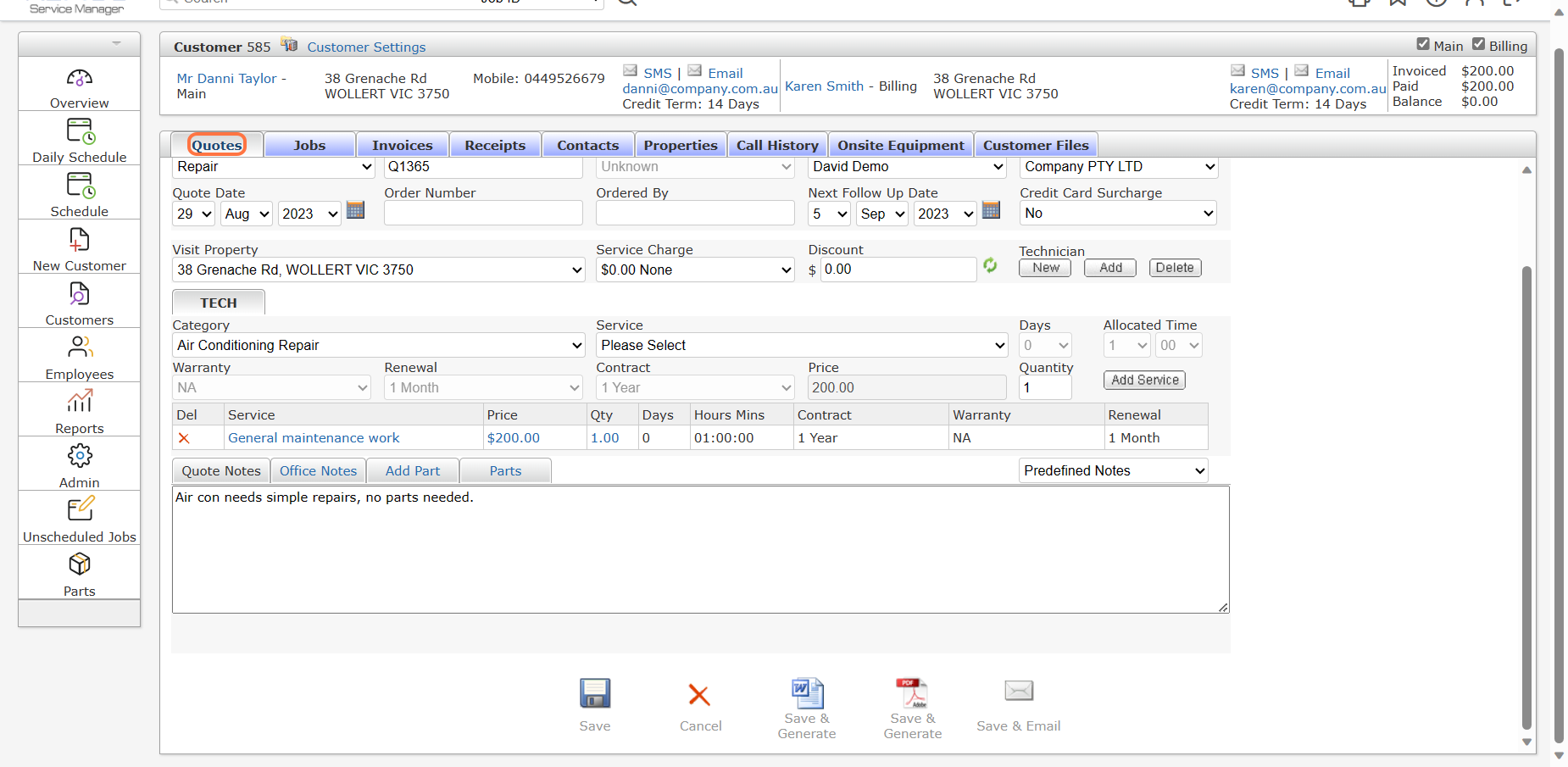
Task: Expand the Credit Card Surcharge dropdown
Action: 1118,214
